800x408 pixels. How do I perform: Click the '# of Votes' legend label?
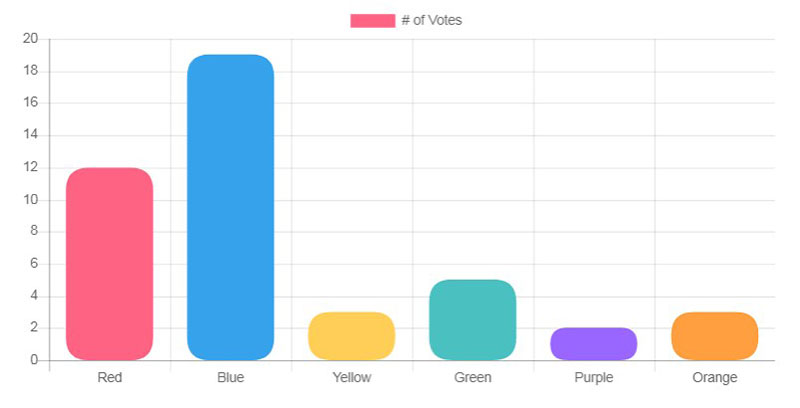(432, 20)
